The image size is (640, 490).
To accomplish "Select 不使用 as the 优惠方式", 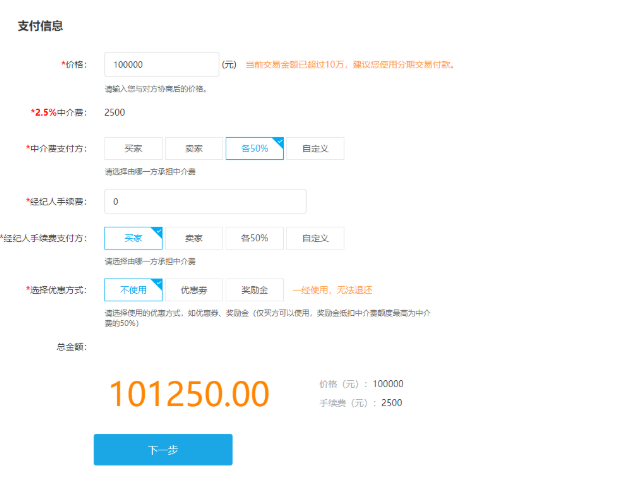I will (x=133, y=290).
